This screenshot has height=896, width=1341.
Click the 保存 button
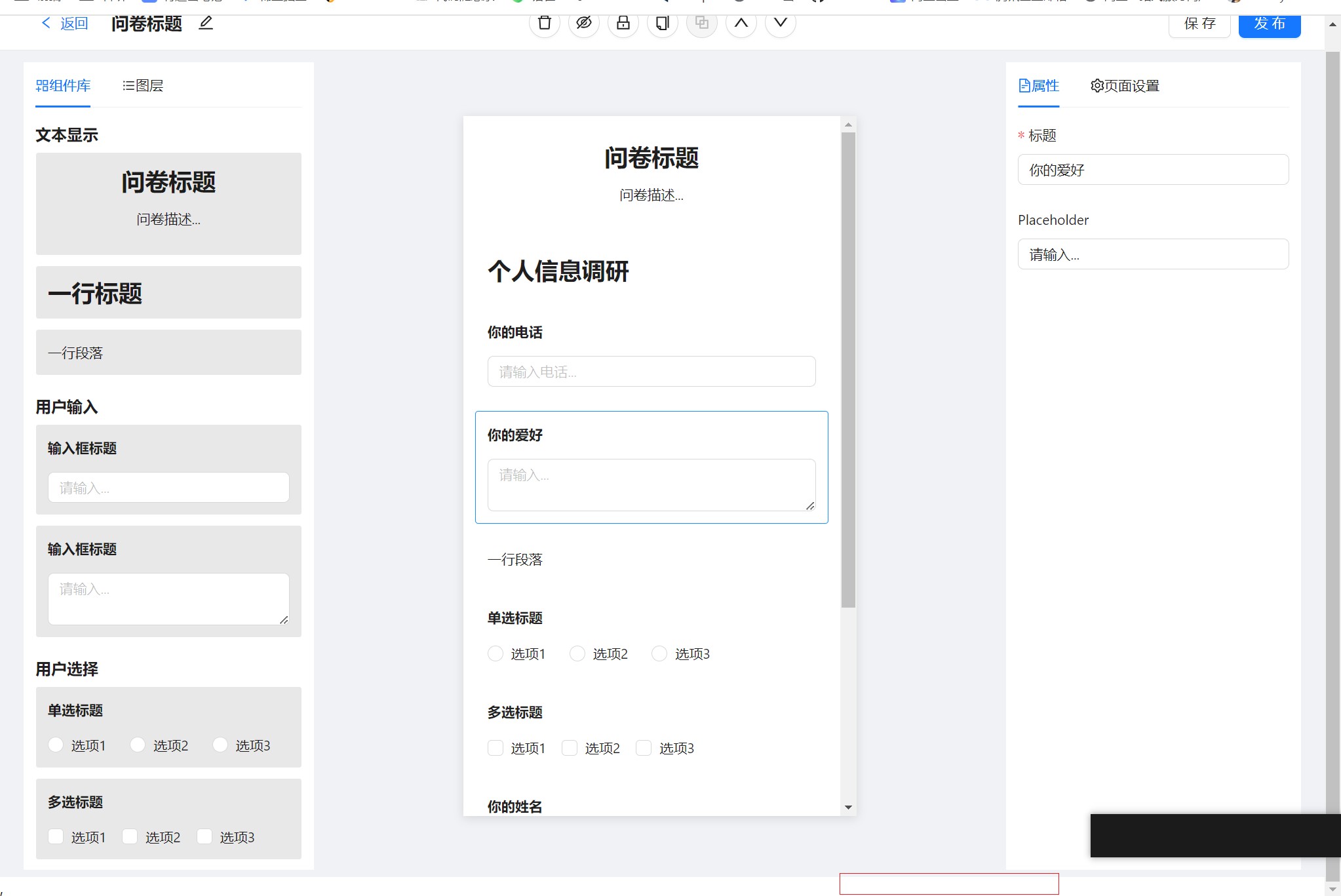1199,24
